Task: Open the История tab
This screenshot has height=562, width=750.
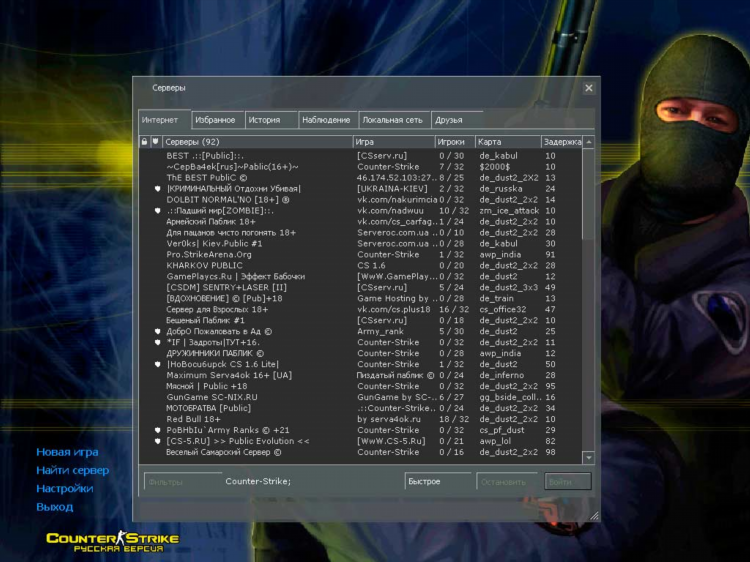Action: tap(271, 120)
